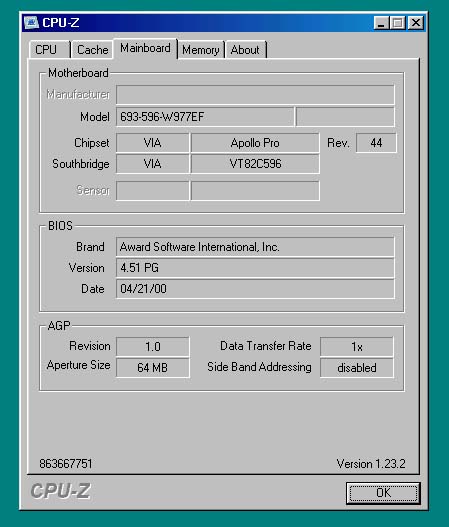Maximize the CPU-Z window

(398, 23)
